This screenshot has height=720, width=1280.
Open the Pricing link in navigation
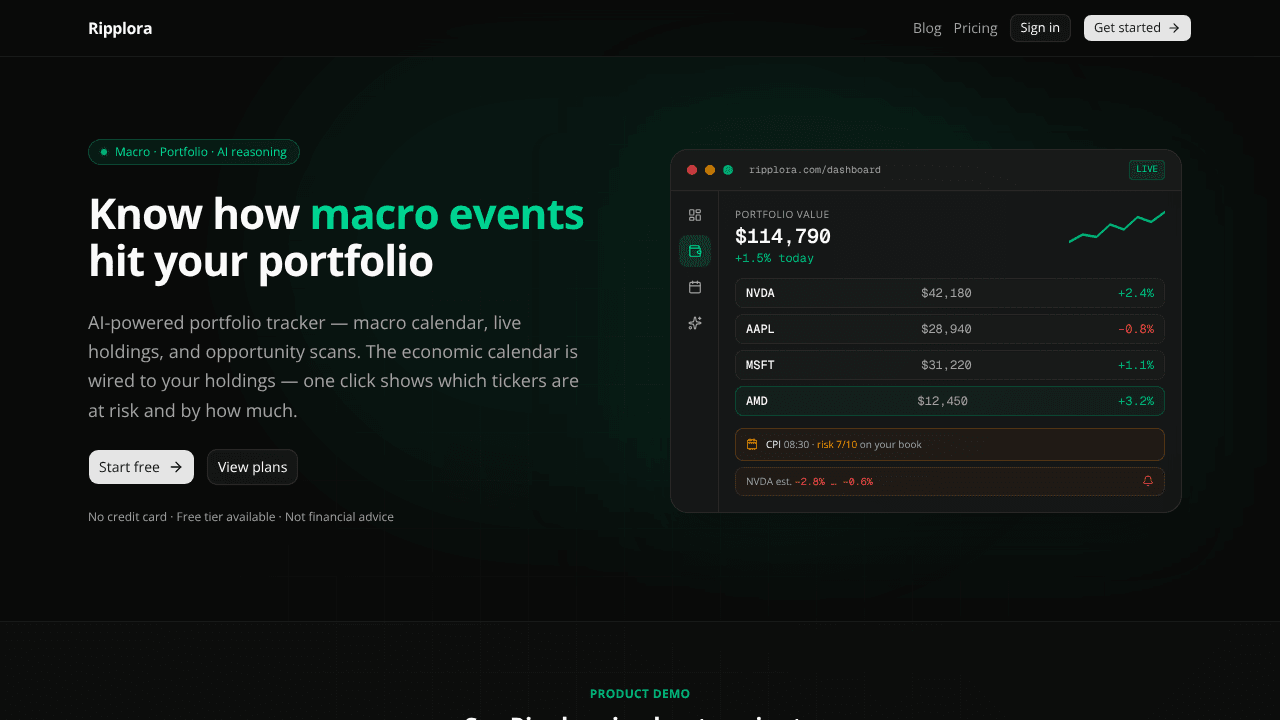[x=975, y=28]
